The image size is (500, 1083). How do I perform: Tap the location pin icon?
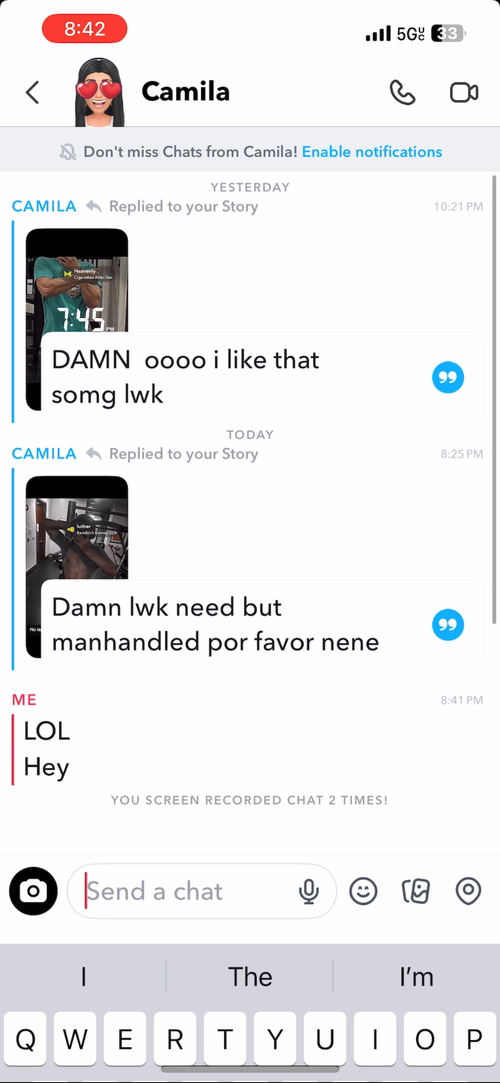click(468, 891)
